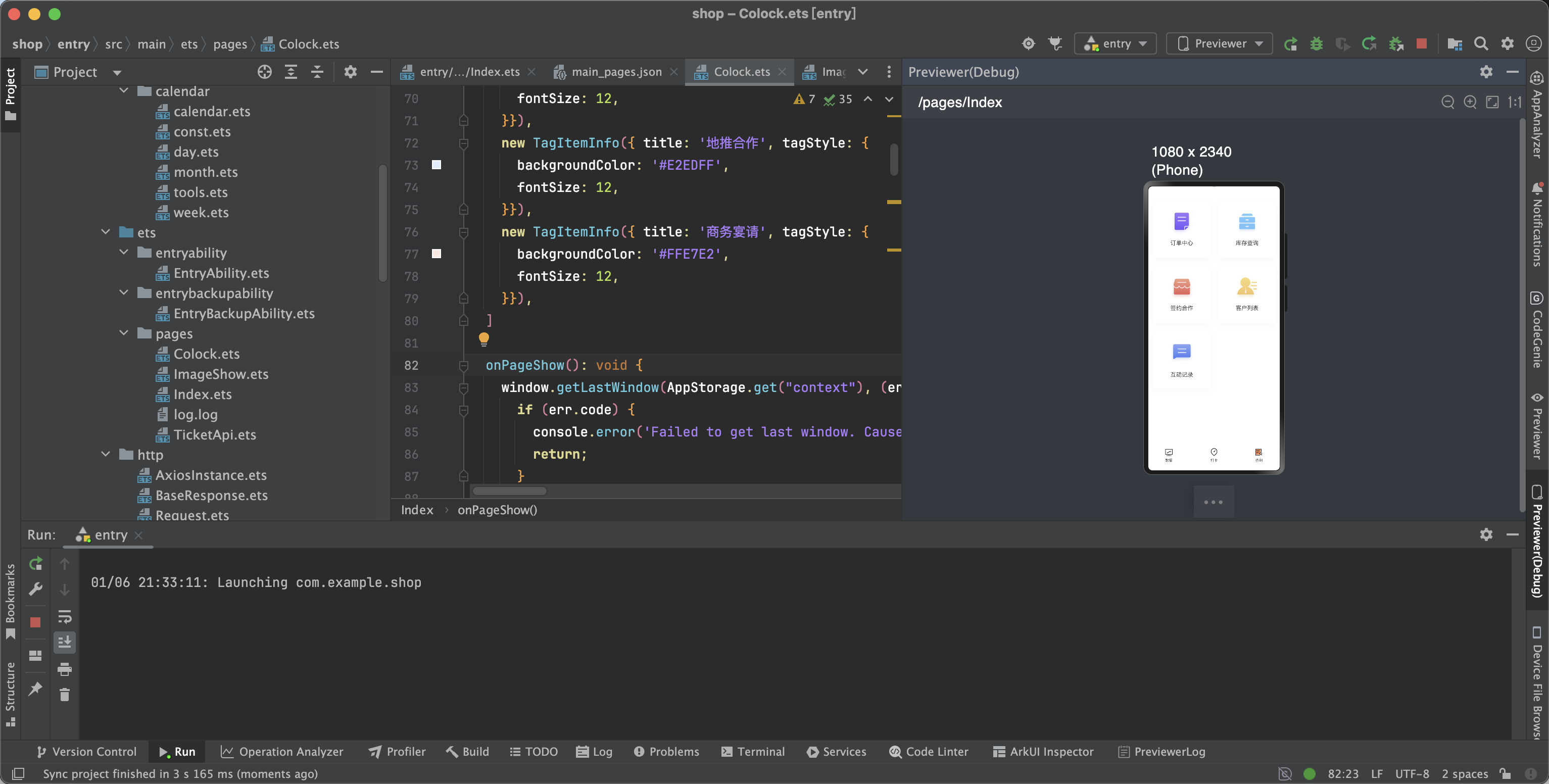Click the Debug entry bug icon
The height and width of the screenshot is (784, 1549).
click(x=1316, y=44)
